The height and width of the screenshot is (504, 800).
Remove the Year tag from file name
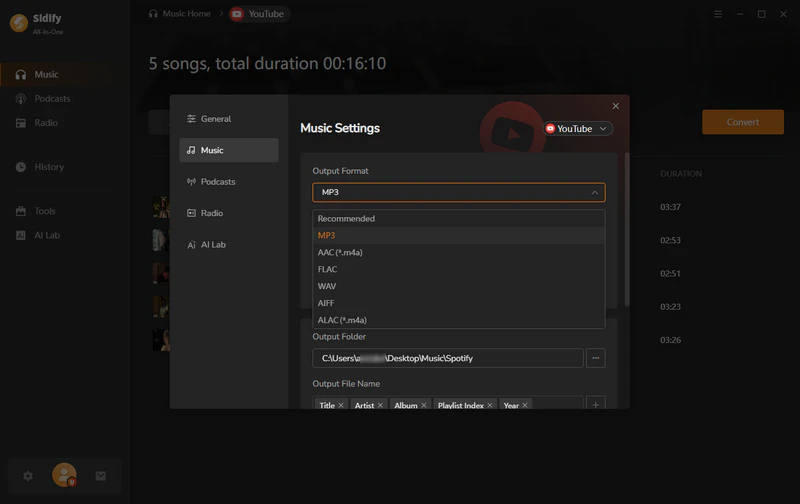(x=525, y=405)
